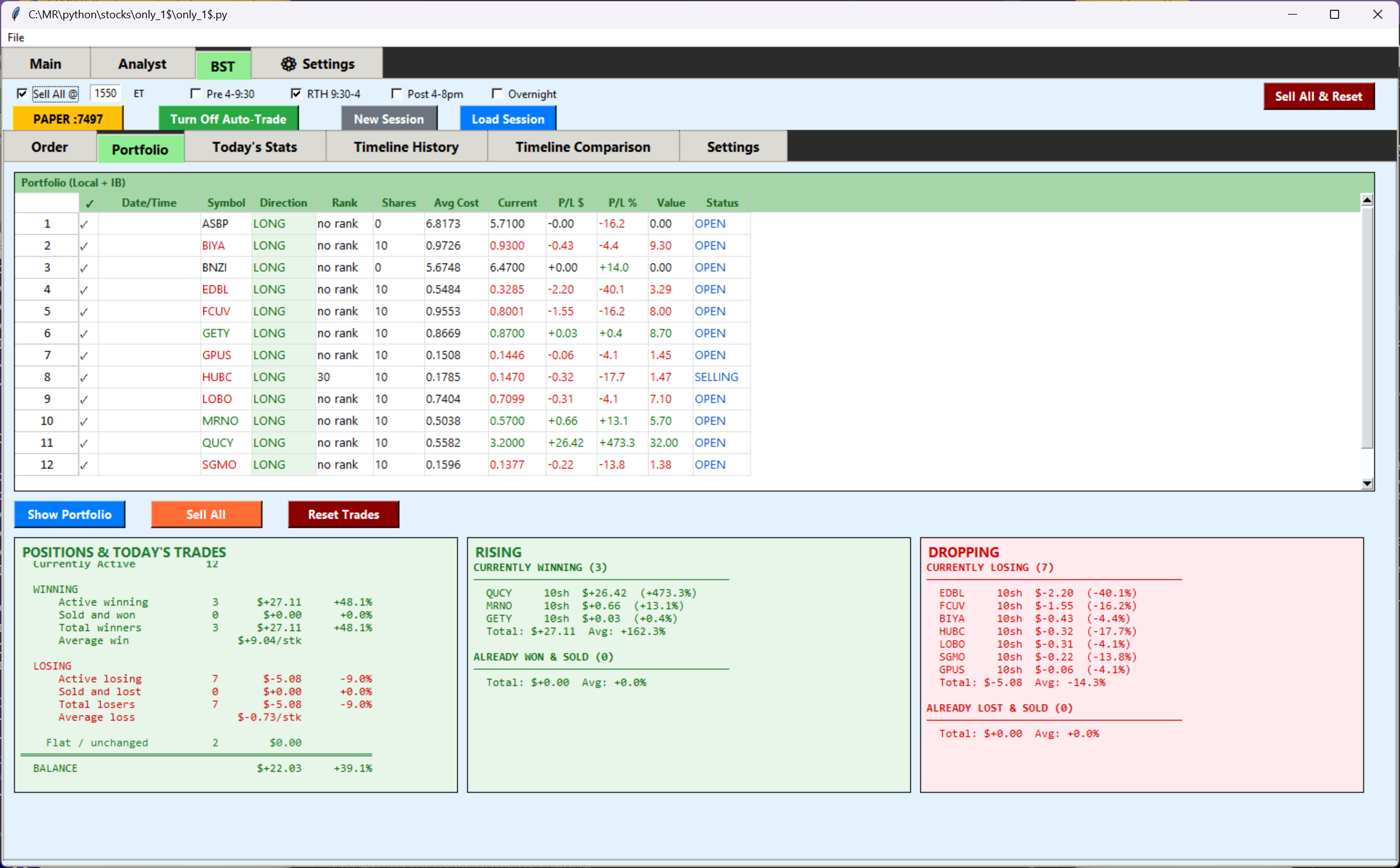This screenshot has width=1400, height=868.
Task: Click row number 9 for LOBO
Action: (47, 399)
